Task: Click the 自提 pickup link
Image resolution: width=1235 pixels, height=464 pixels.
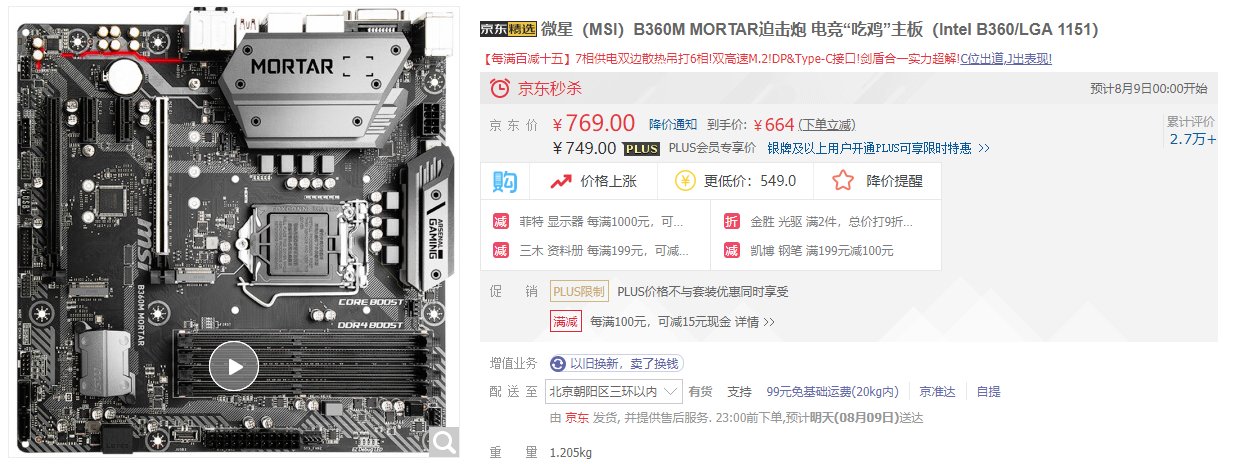Action: (x=988, y=391)
